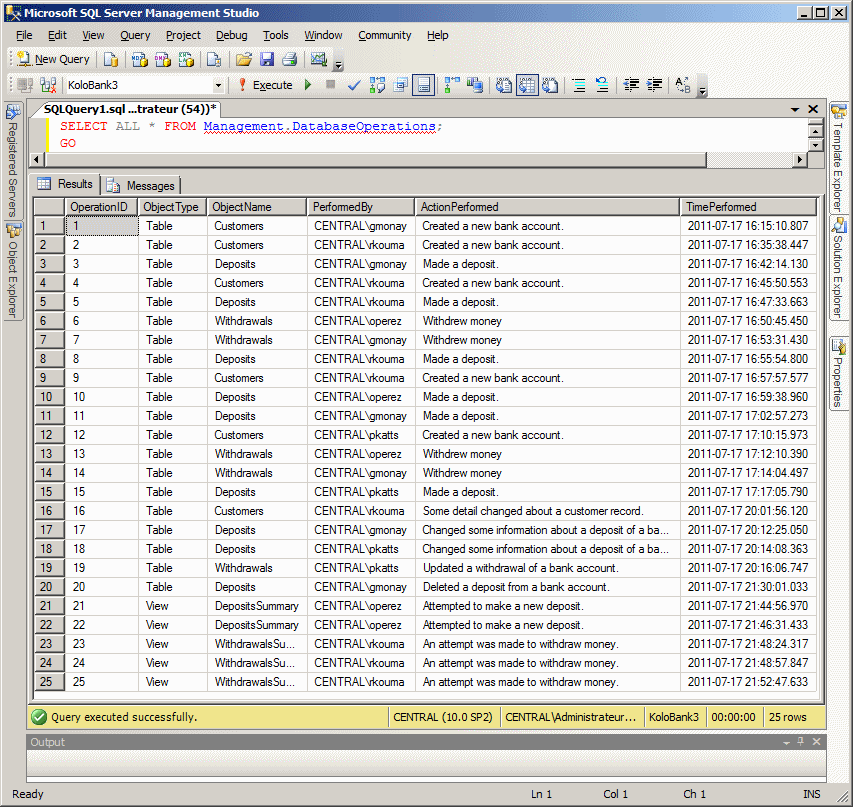This screenshot has width=853, height=807.
Task: Open the Query menu
Action: (135, 35)
